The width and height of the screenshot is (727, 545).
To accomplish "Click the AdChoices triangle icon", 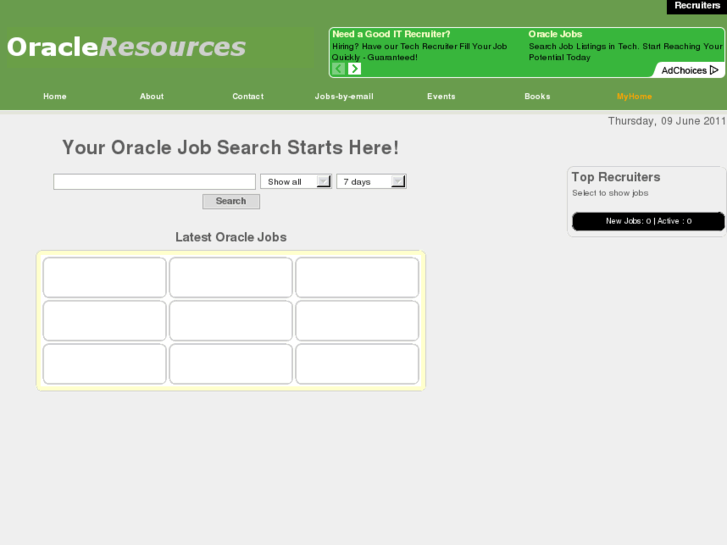I will point(714,70).
